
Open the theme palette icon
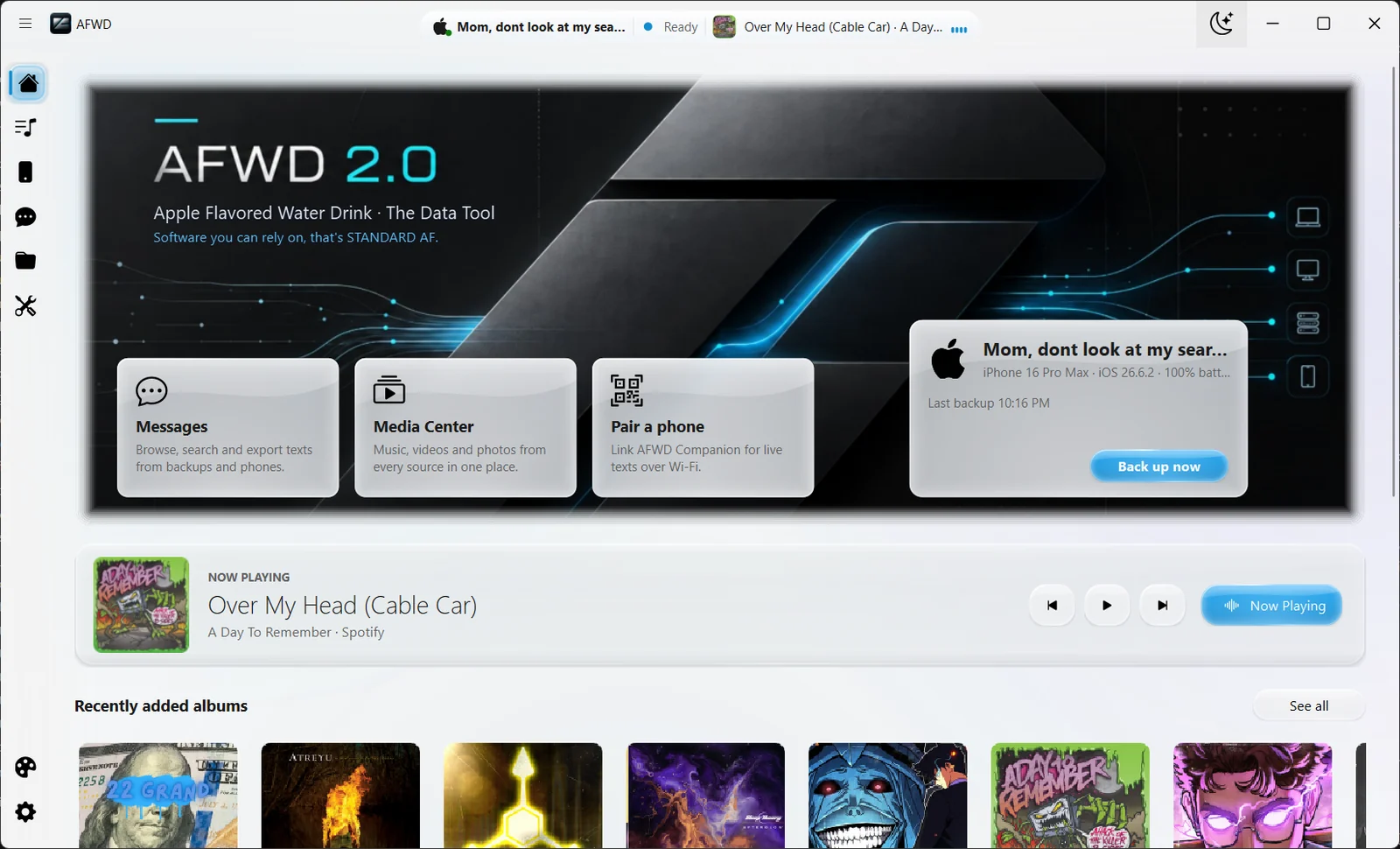coord(26,768)
